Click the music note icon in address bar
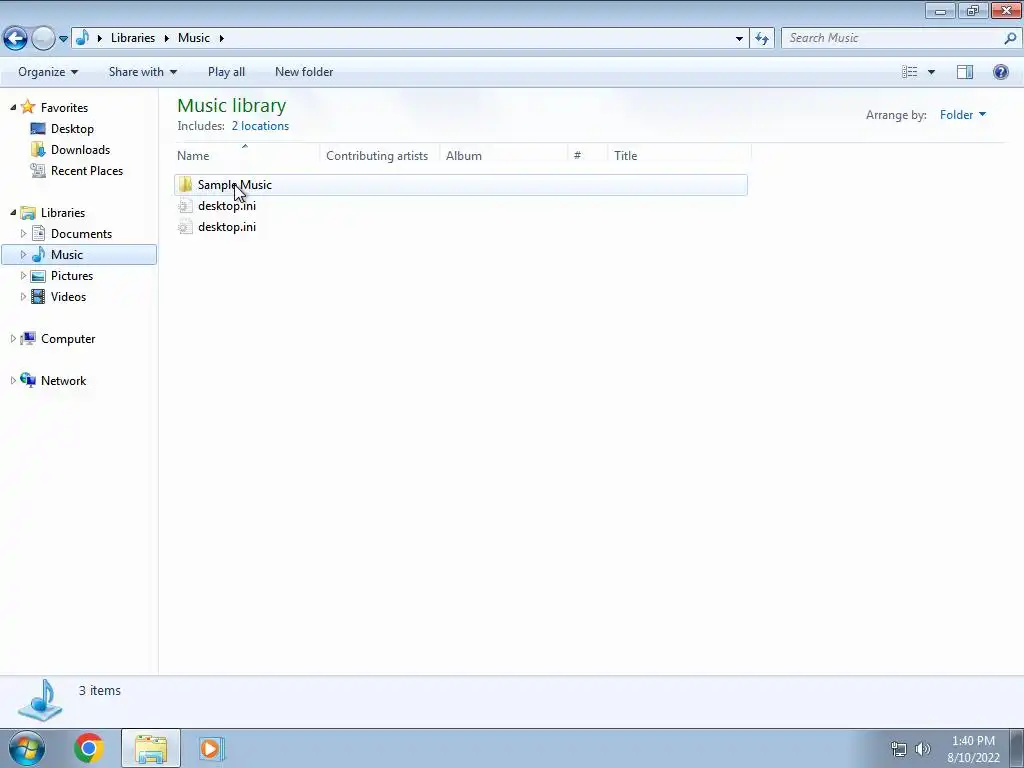Screen dimensions: 1024x768 click(82, 38)
